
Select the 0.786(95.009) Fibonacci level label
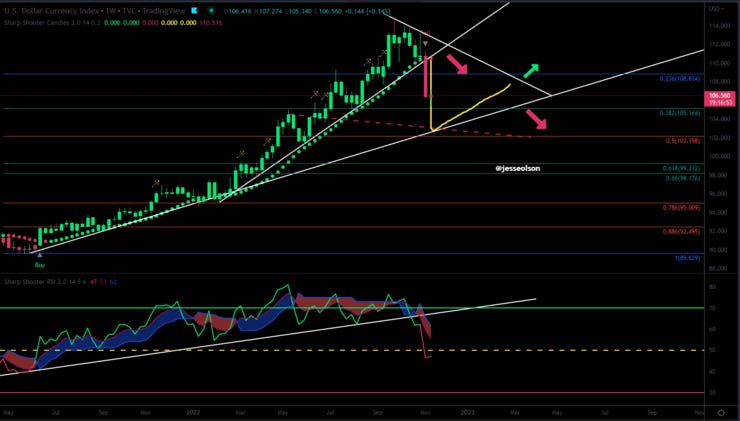click(x=681, y=208)
